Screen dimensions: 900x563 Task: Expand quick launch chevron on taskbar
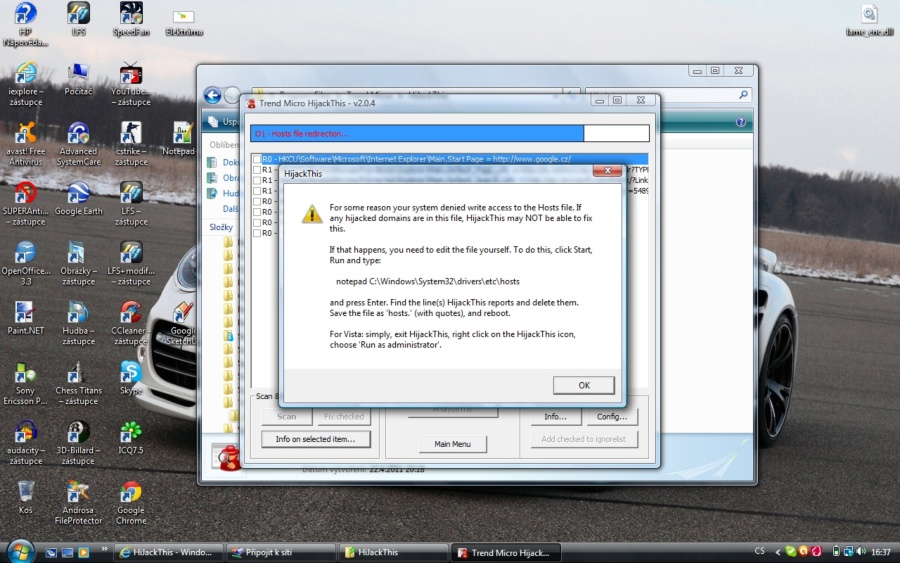point(104,549)
